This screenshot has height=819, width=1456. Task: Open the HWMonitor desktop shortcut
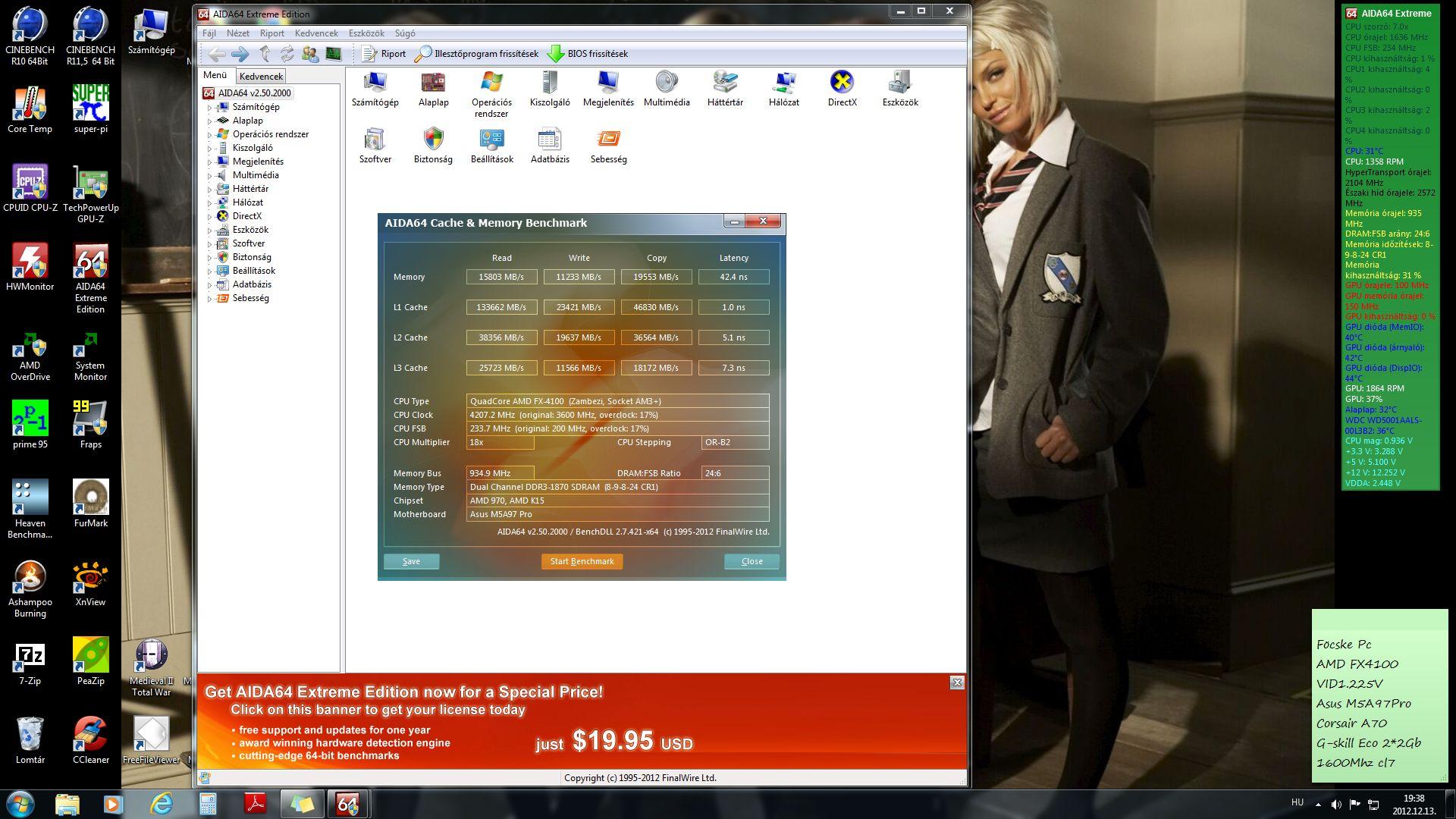point(30,267)
